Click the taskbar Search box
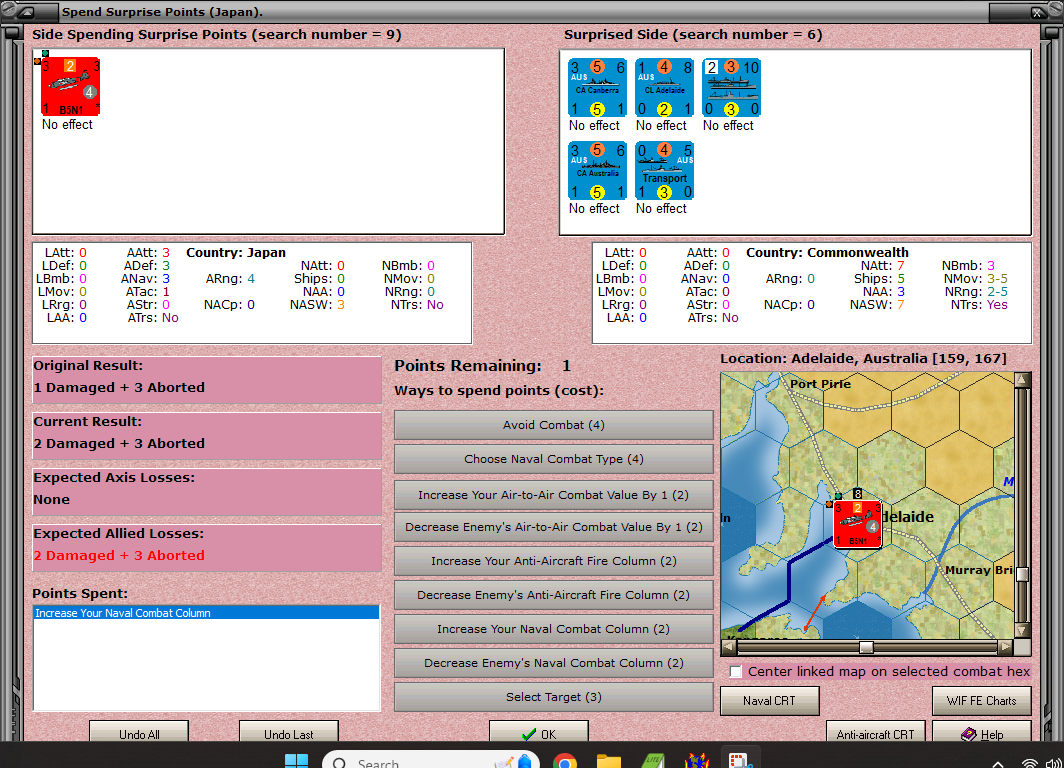The height and width of the screenshot is (768, 1064). pyautogui.click(x=430, y=761)
